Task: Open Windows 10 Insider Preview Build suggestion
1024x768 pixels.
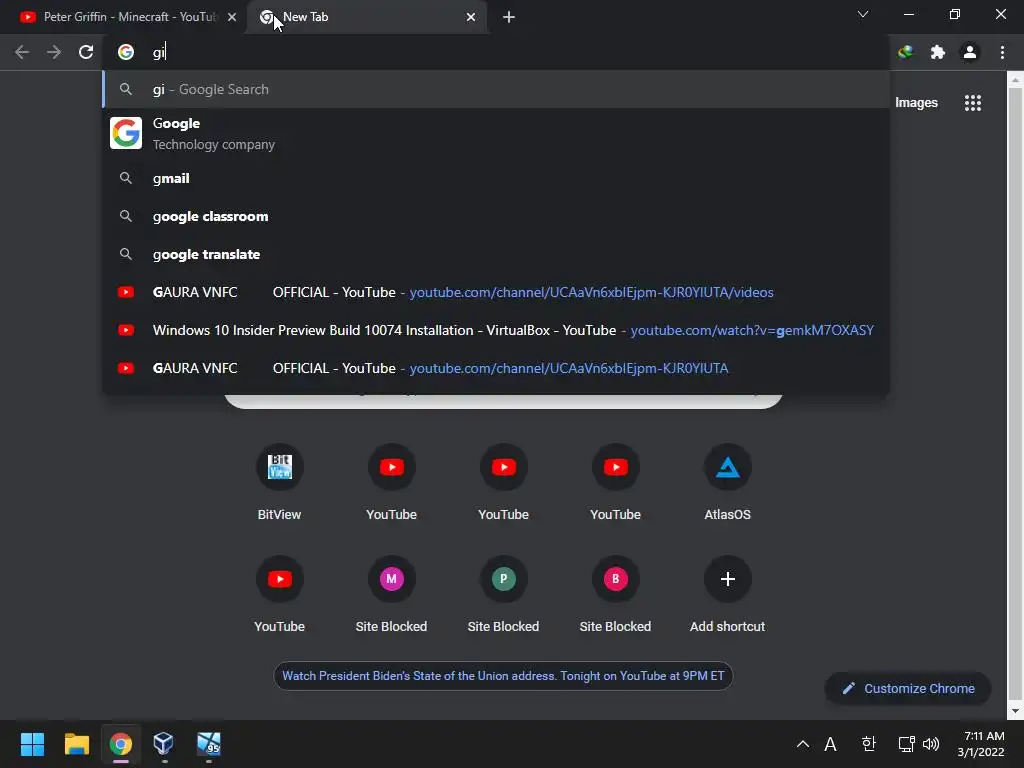Action: tap(496, 330)
